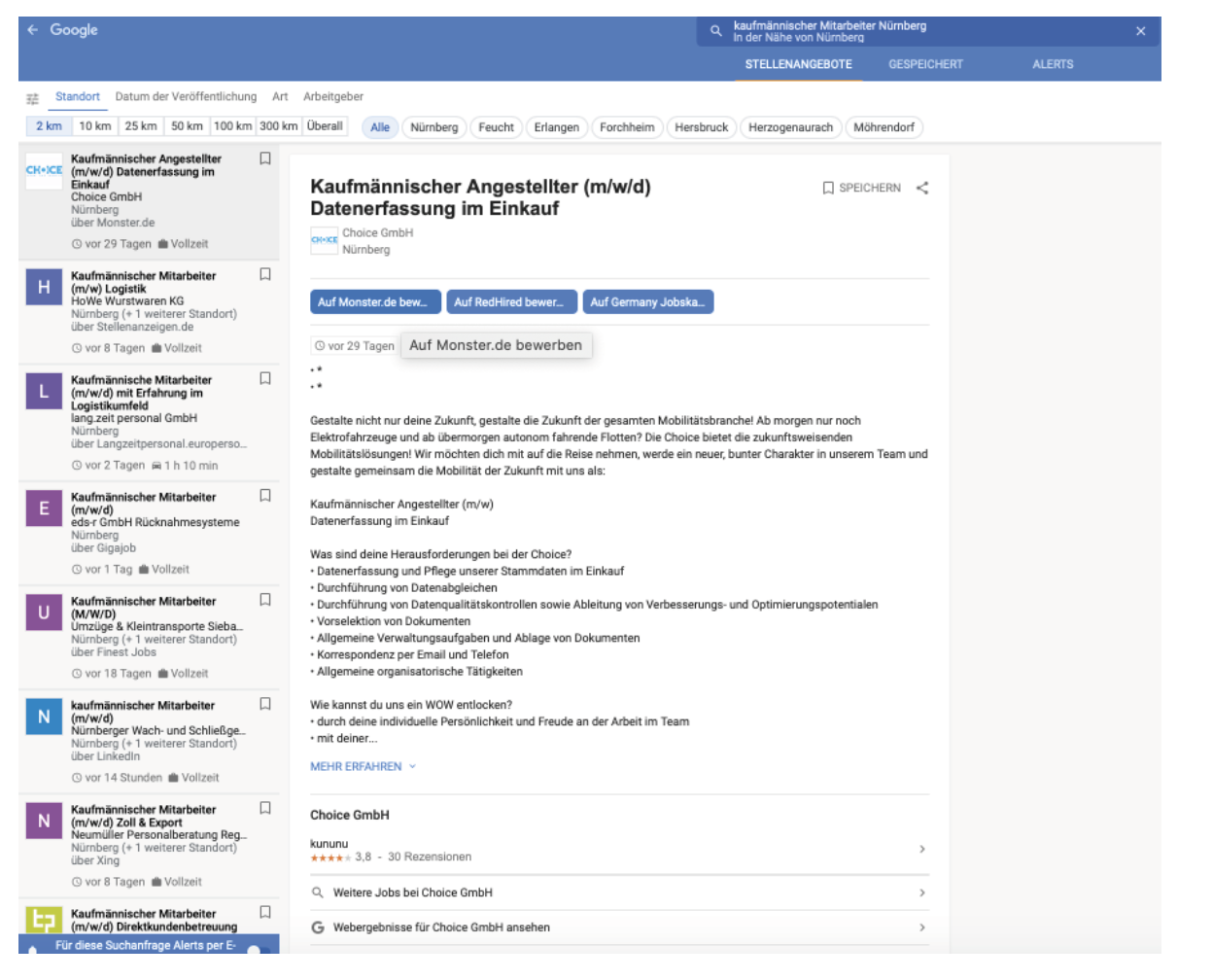
Task: Filter by the Hersbruck location chip
Action: [x=702, y=127]
